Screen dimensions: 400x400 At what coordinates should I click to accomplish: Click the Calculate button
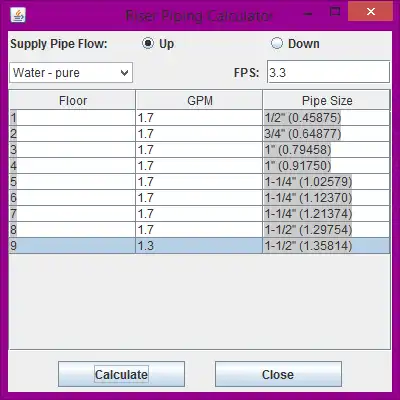pos(121,374)
